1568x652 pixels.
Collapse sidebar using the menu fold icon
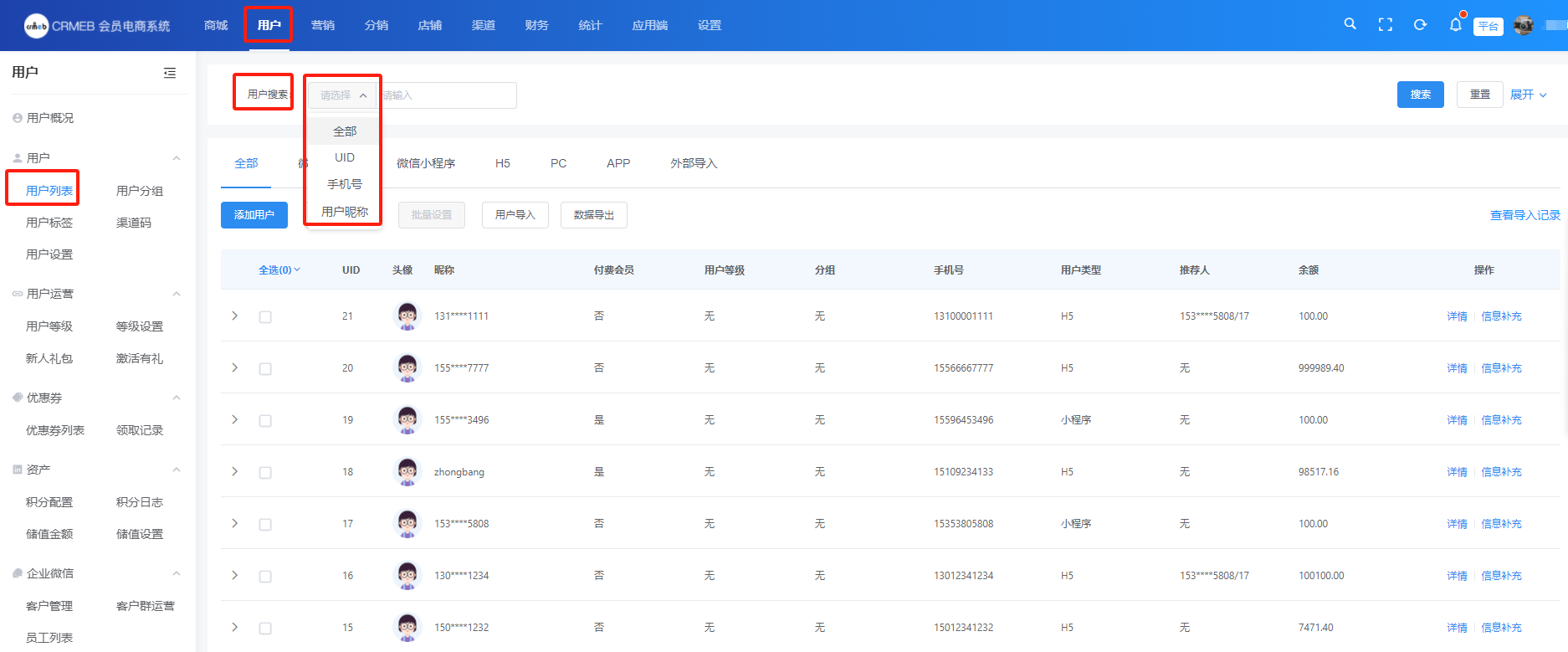point(170,73)
